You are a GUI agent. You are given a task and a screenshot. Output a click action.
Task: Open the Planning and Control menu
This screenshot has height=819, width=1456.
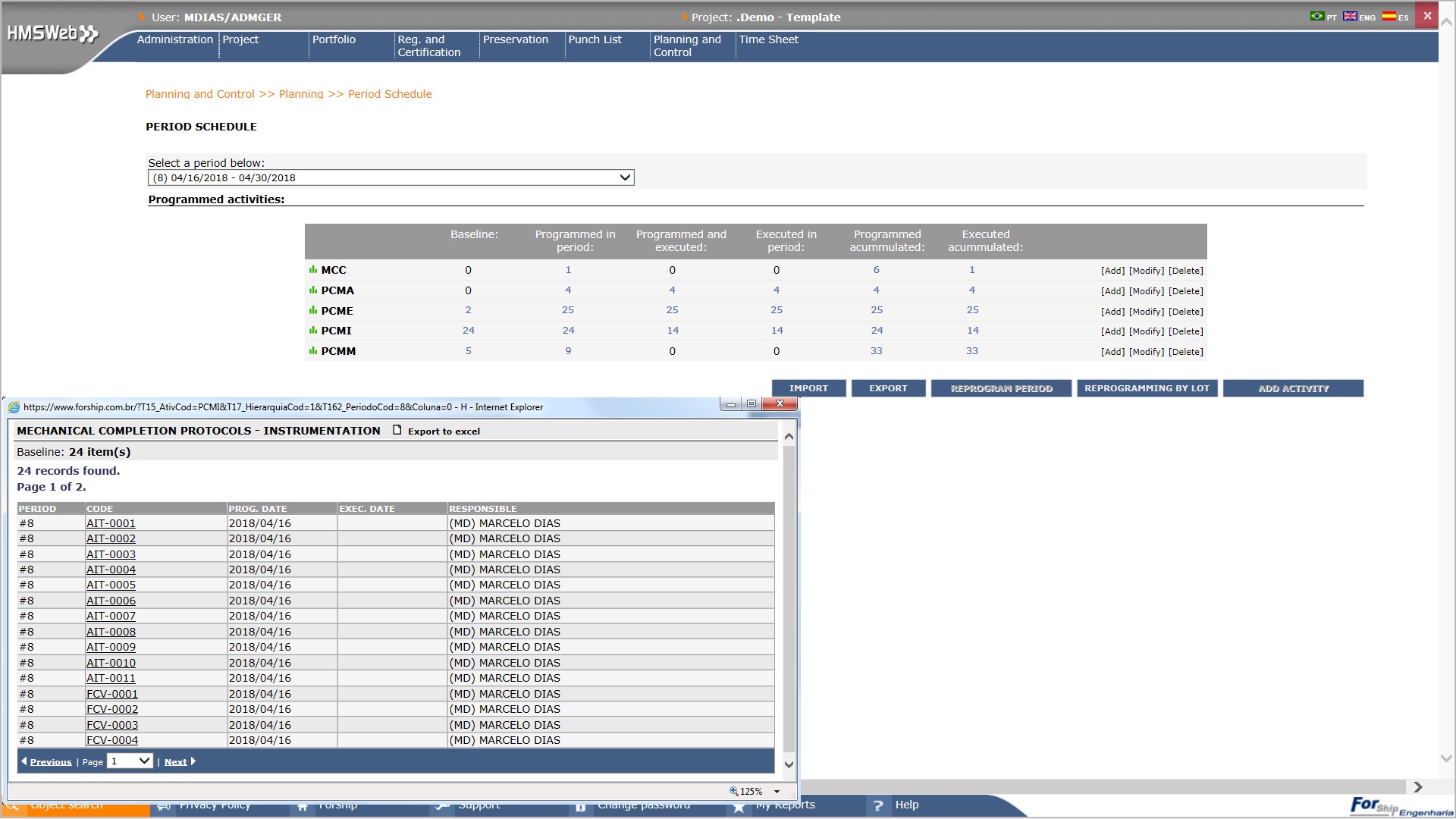tap(687, 45)
